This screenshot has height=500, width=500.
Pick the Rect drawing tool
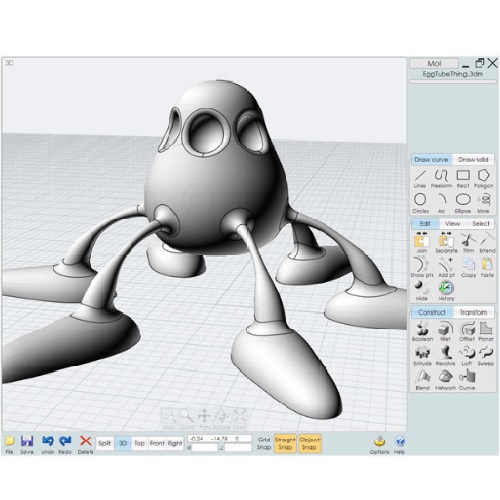point(463,179)
